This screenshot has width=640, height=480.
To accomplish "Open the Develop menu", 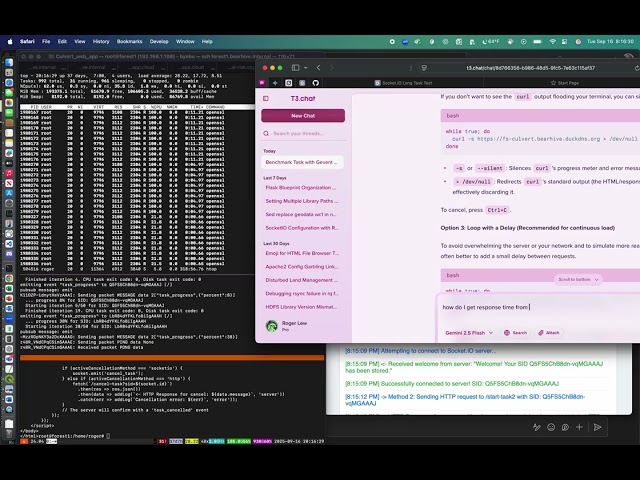I will pos(159,42).
